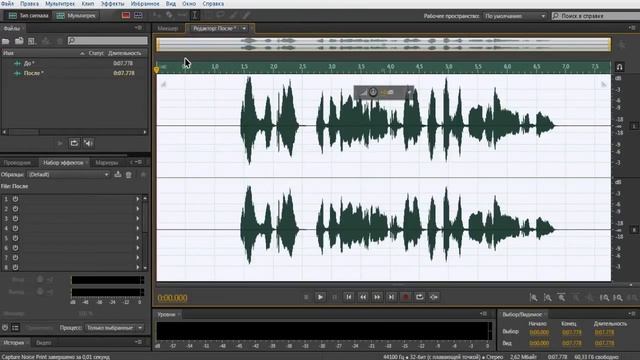Click the Поиск в справке help search field
Image resolution: width=640 pixels, height=360 pixels.
click(596, 16)
